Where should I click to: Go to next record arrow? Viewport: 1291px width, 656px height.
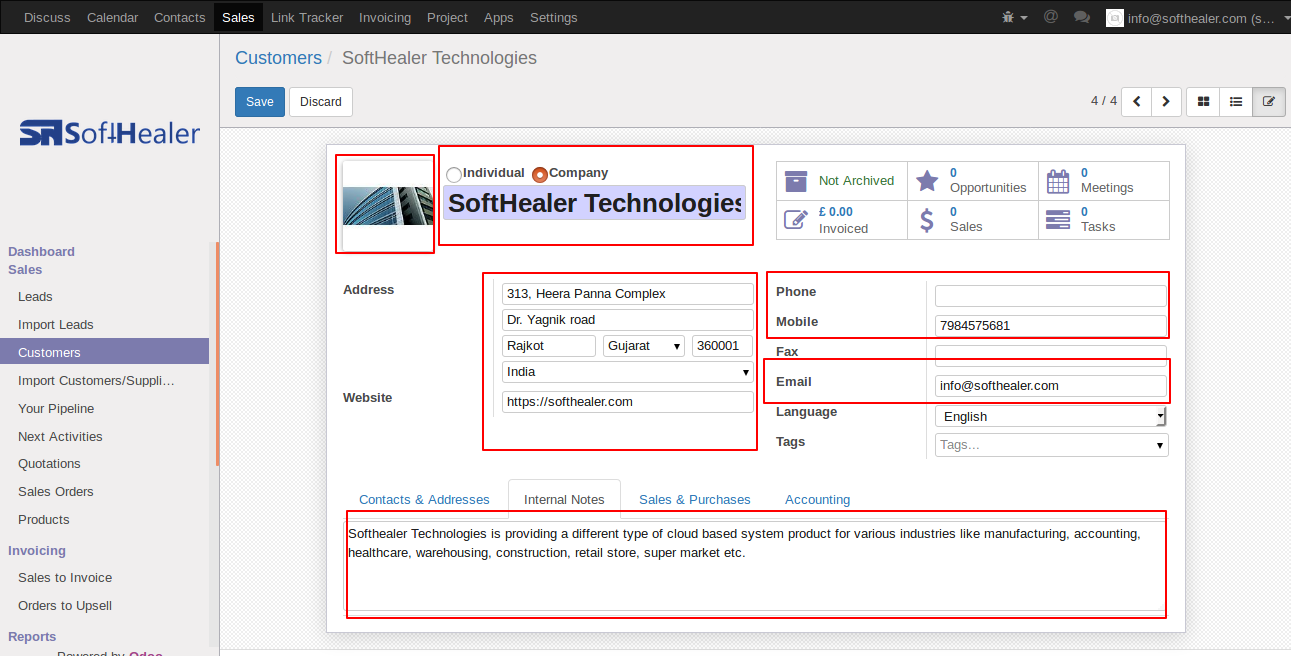pyautogui.click(x=1167, y=101)
